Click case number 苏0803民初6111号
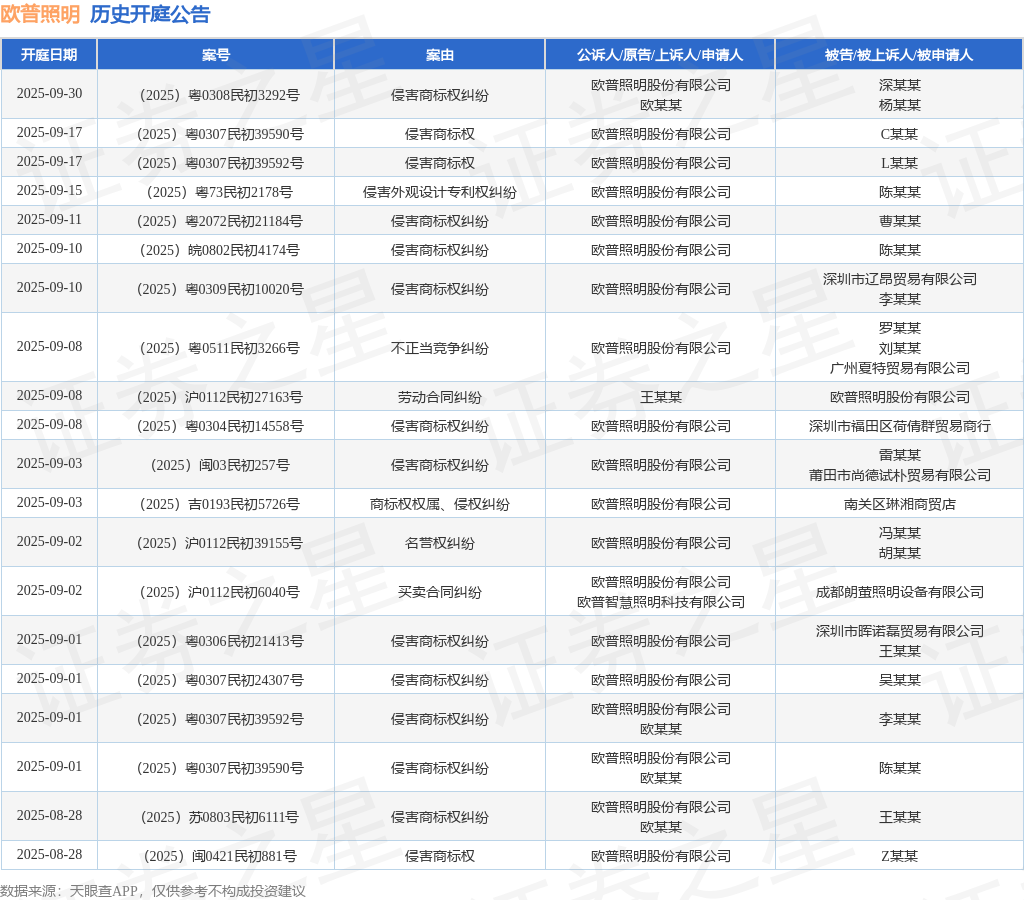The width and height of the screenshot is (1024, 900). [220, 817]
